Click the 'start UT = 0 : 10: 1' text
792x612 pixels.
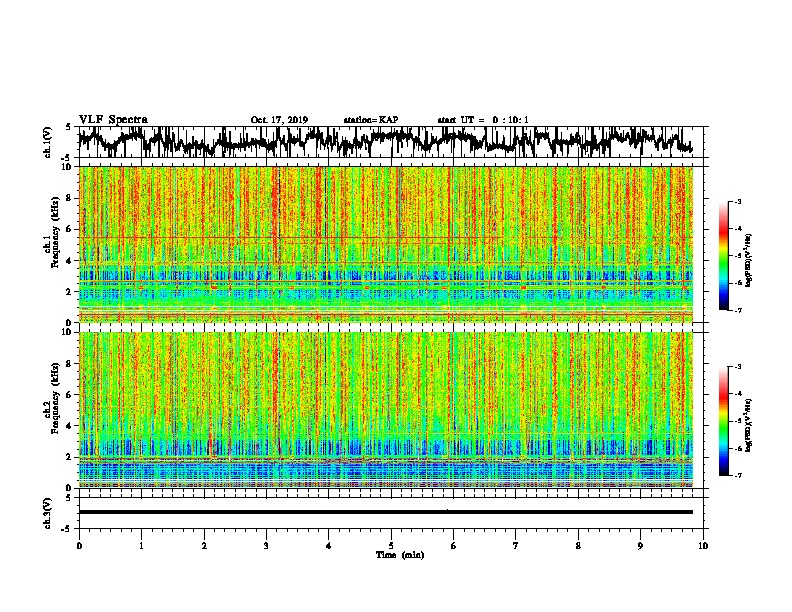pyautogui.click(x=483, y=120)
